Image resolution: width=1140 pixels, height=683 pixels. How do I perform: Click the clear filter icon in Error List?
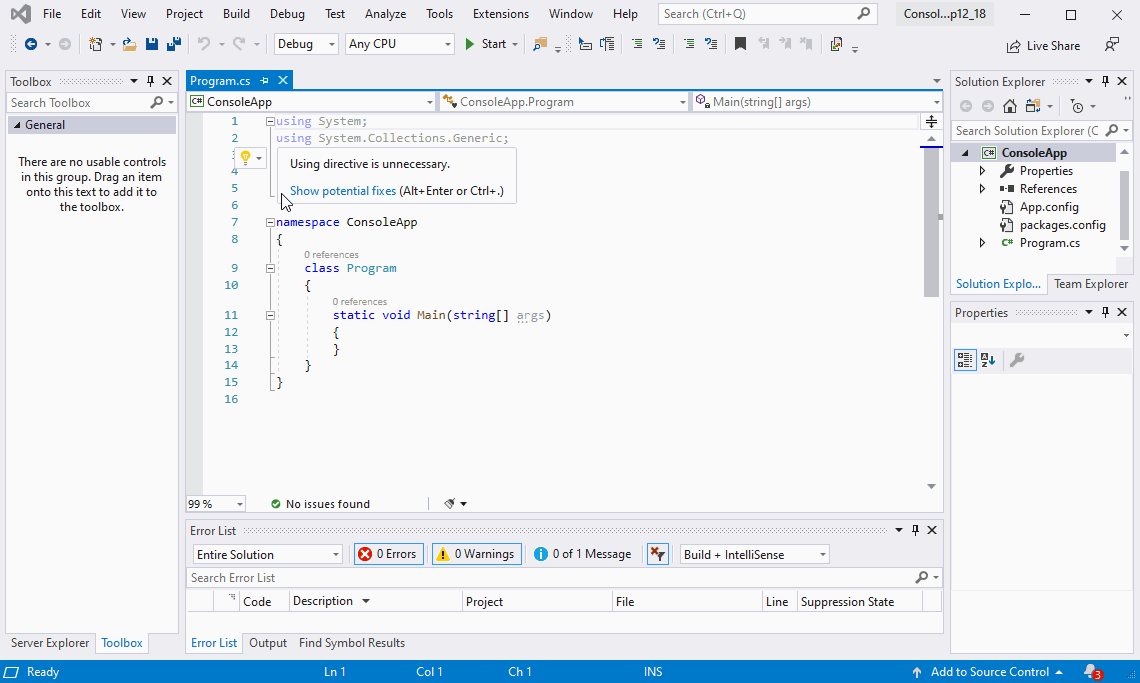(658, 554)
